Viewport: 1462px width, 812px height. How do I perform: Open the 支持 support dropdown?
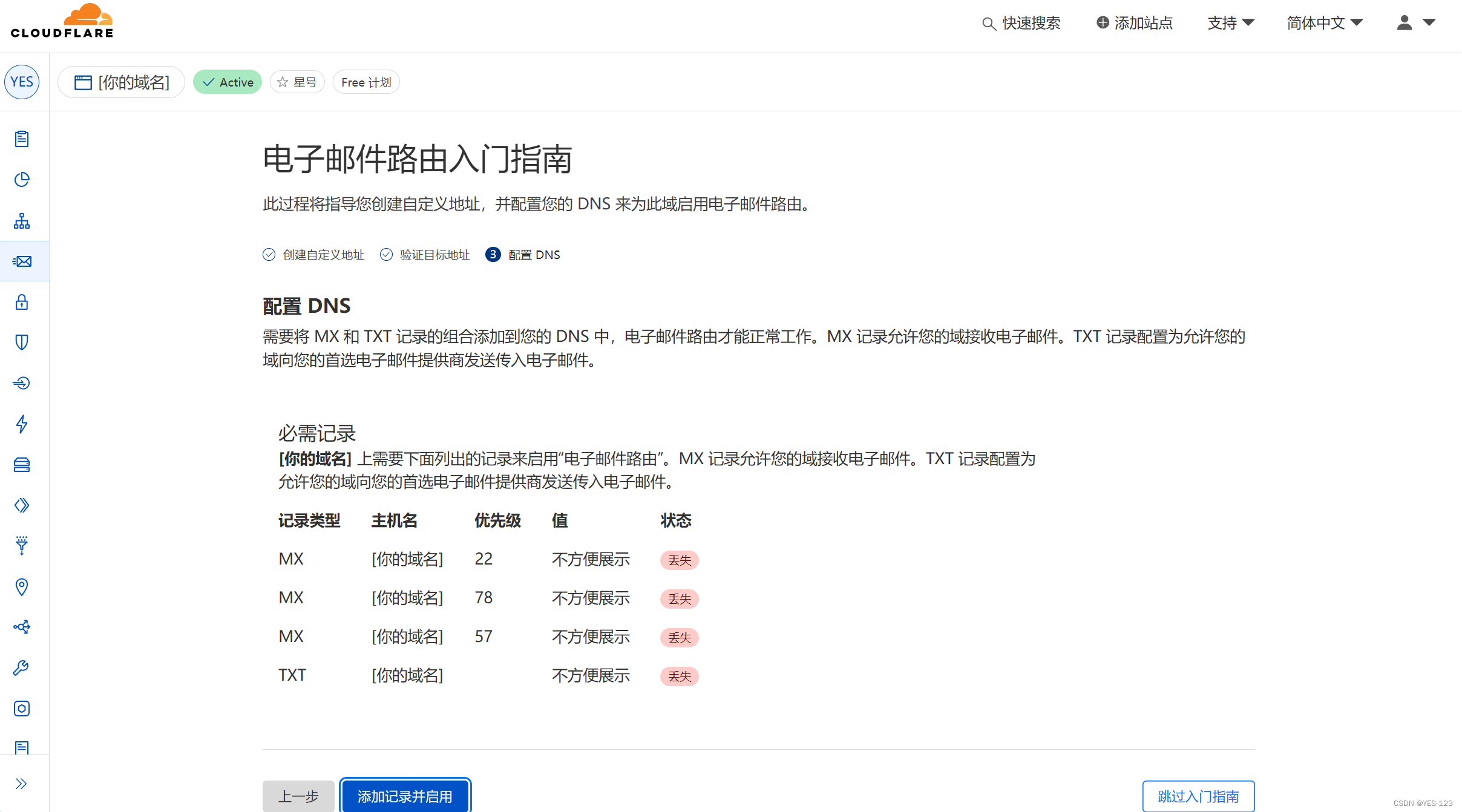pyautogui.click(x=1230, y=23)
